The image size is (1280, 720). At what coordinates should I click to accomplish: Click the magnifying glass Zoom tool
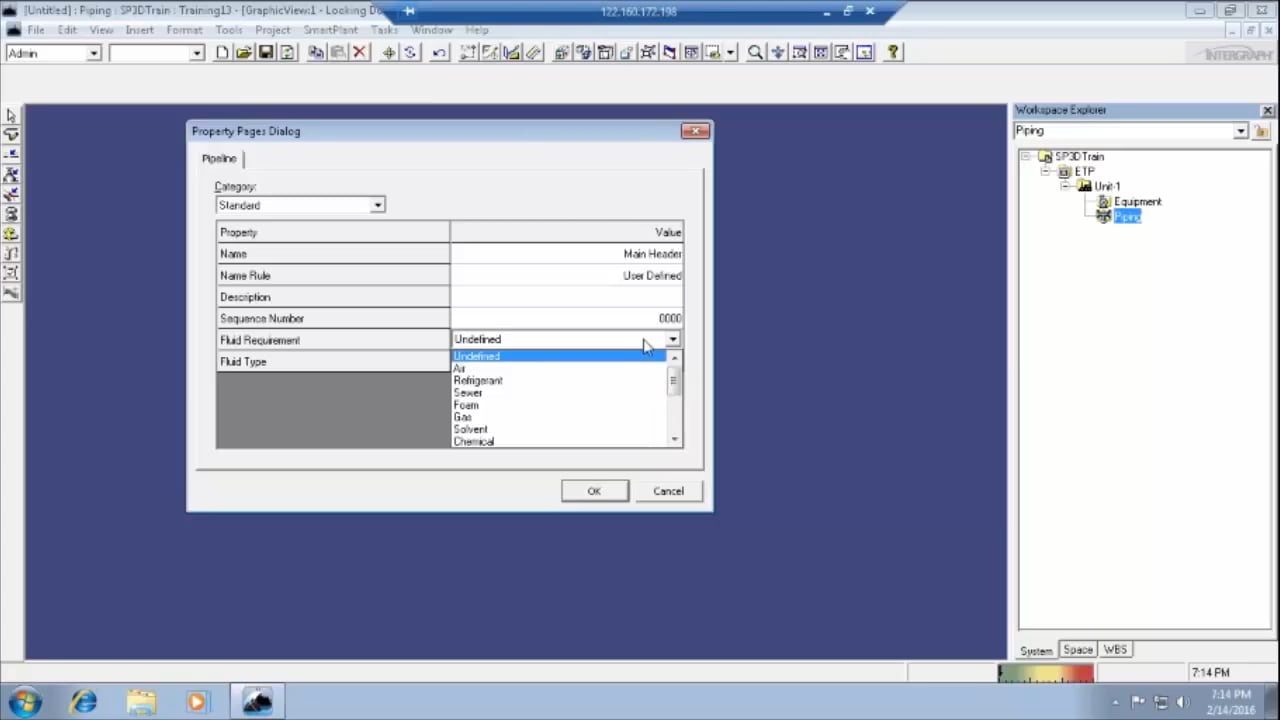[755, 53]
